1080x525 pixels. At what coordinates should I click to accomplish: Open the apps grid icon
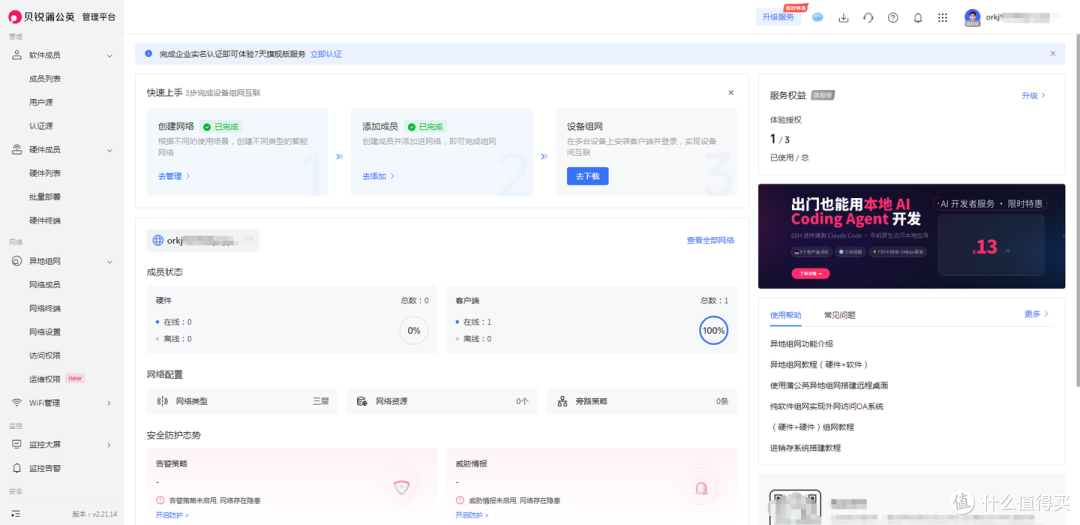(942, 18)
